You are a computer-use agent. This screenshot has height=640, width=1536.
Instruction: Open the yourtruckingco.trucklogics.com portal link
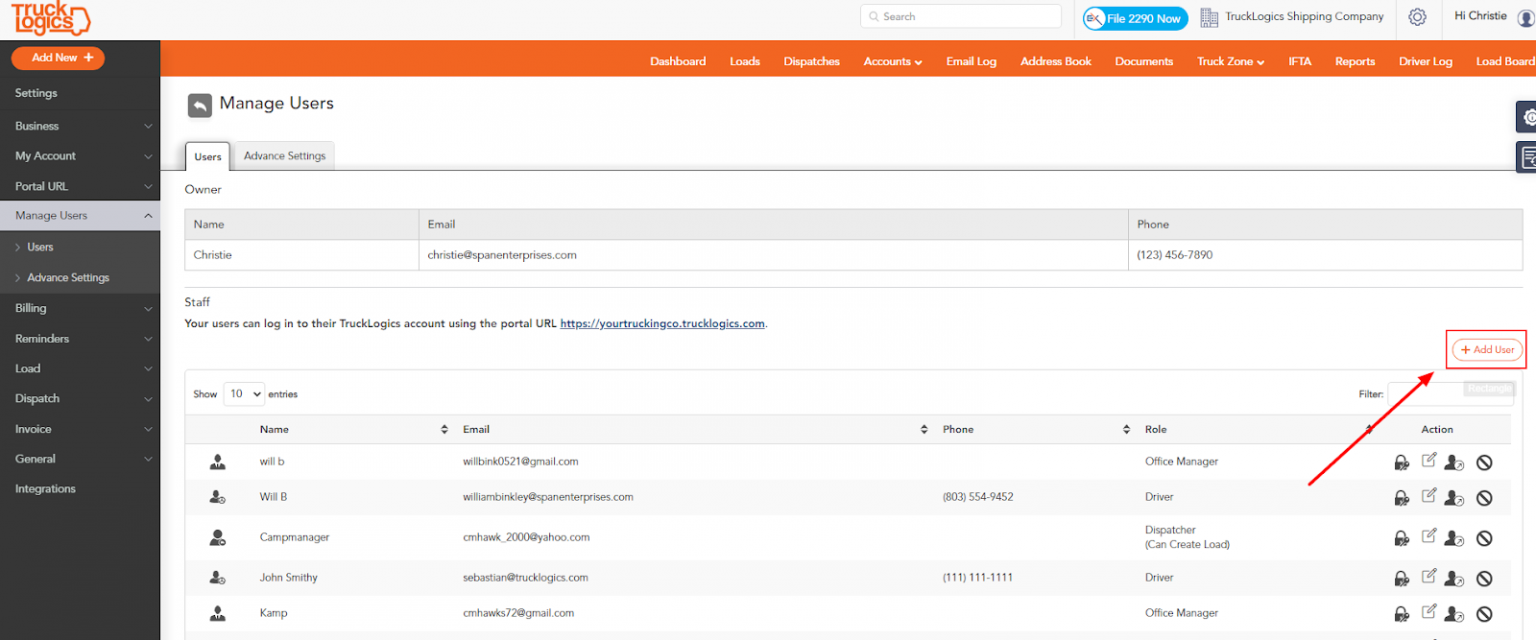pos(663,323)
